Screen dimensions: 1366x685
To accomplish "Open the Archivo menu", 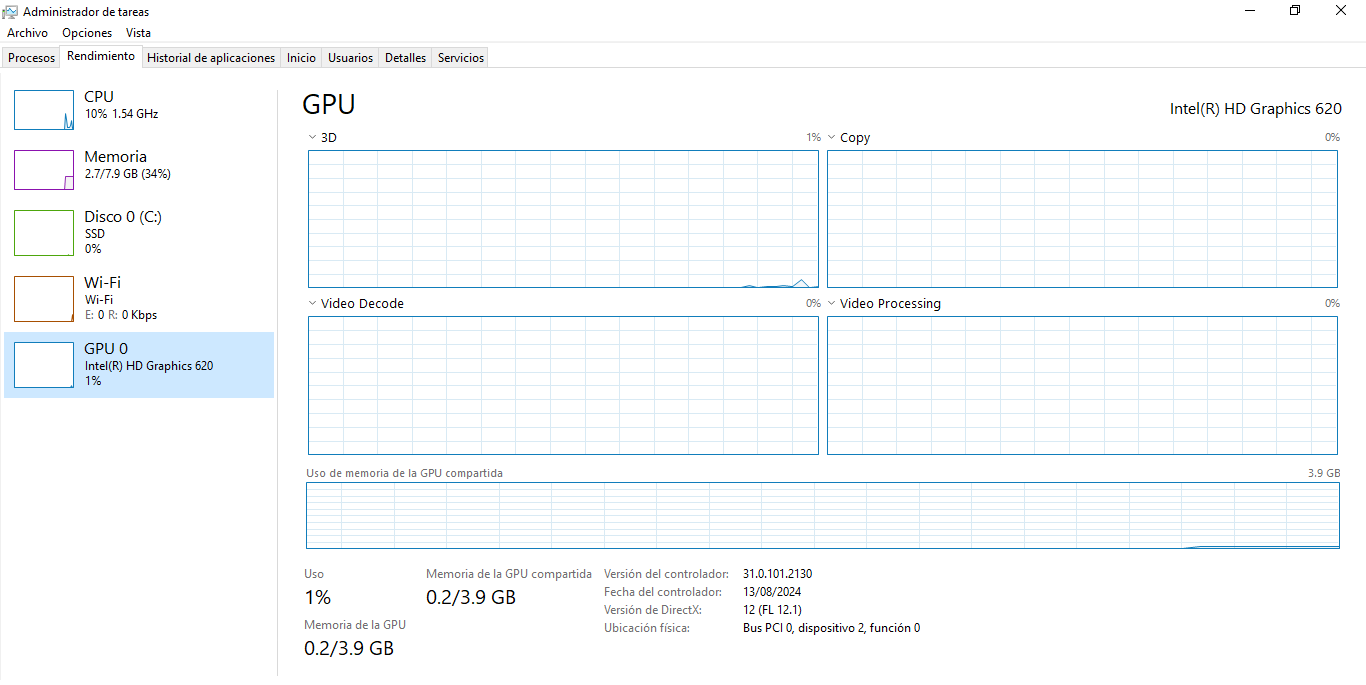I will (x=27, y=33).
